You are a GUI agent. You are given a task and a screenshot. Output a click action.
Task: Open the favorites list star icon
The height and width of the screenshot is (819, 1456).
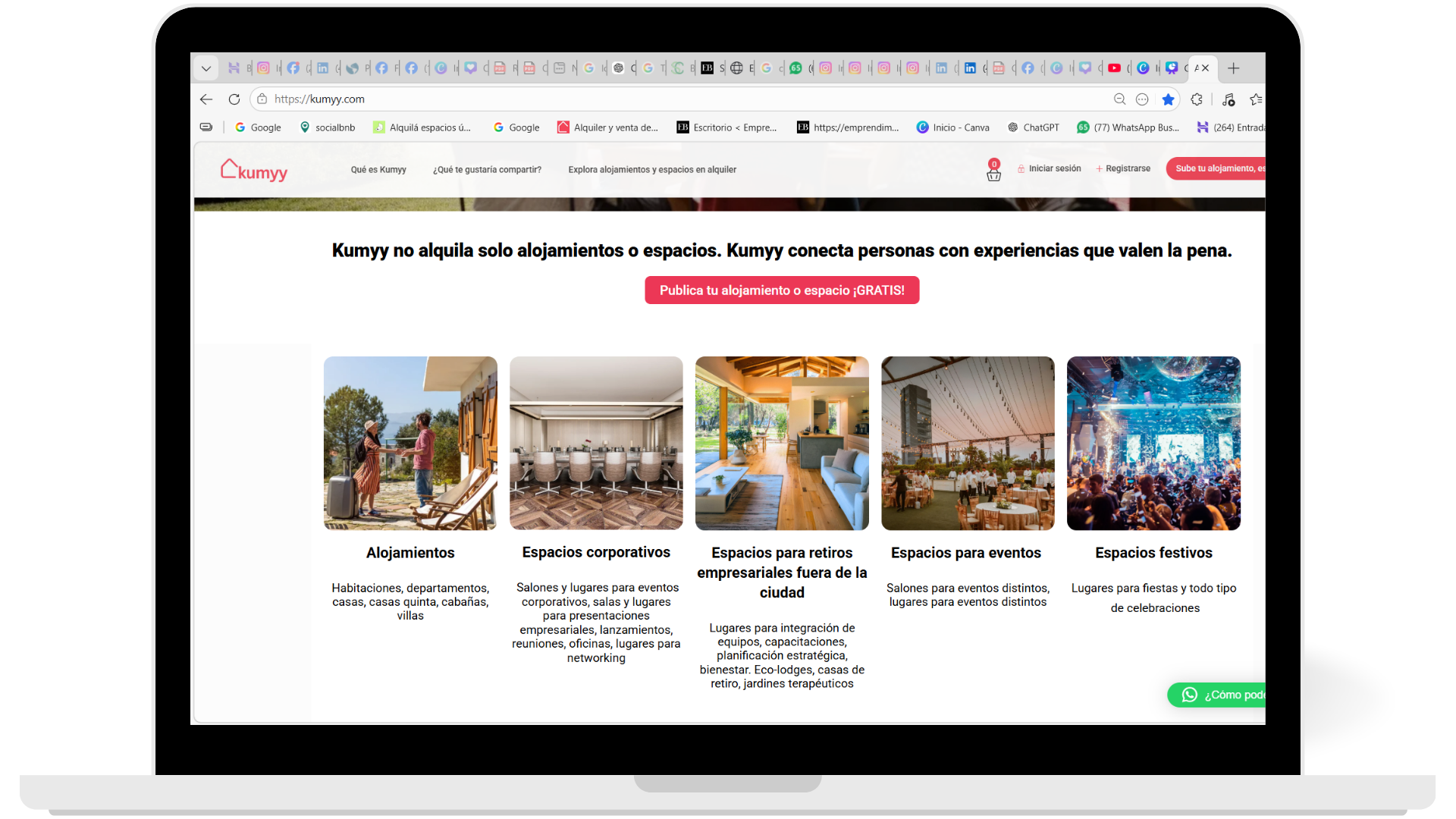coord(1256,99)
